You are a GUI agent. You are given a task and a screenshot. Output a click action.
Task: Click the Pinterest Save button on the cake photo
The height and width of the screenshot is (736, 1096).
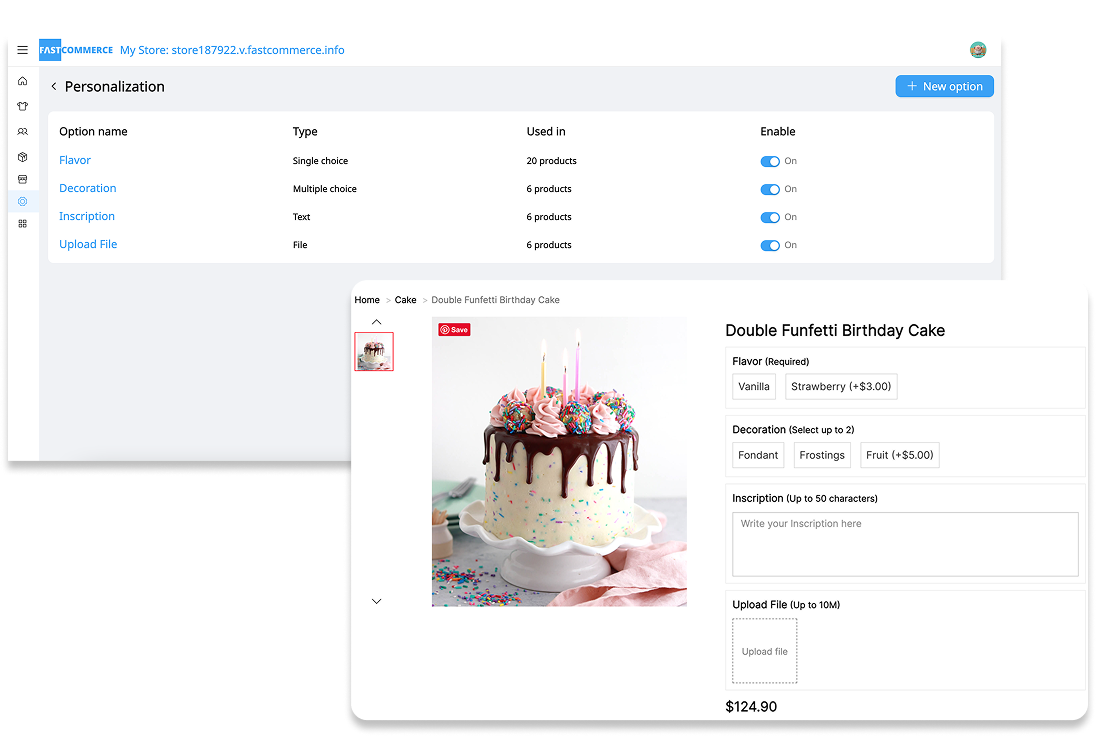(454, 328)
